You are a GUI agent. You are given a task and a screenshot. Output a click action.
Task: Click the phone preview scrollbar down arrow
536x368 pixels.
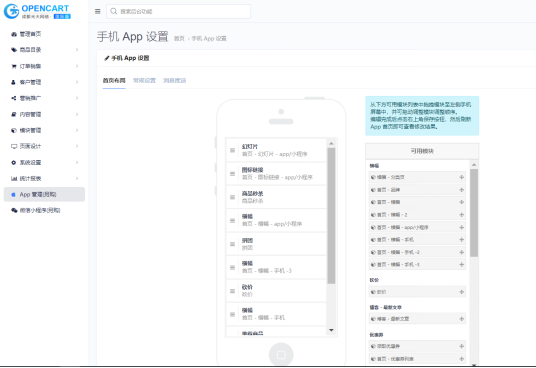pyautogui.click(x=331, y=330)
